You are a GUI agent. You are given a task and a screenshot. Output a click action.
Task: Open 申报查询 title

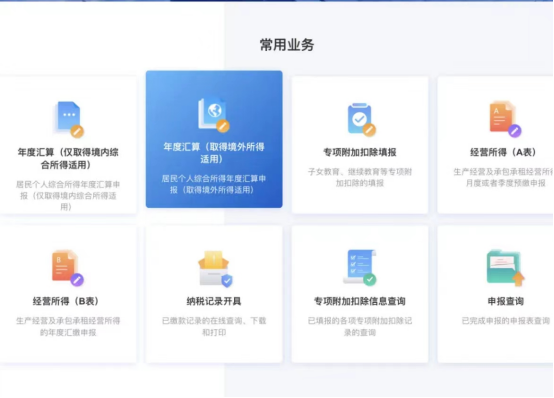tap(505, 301)
